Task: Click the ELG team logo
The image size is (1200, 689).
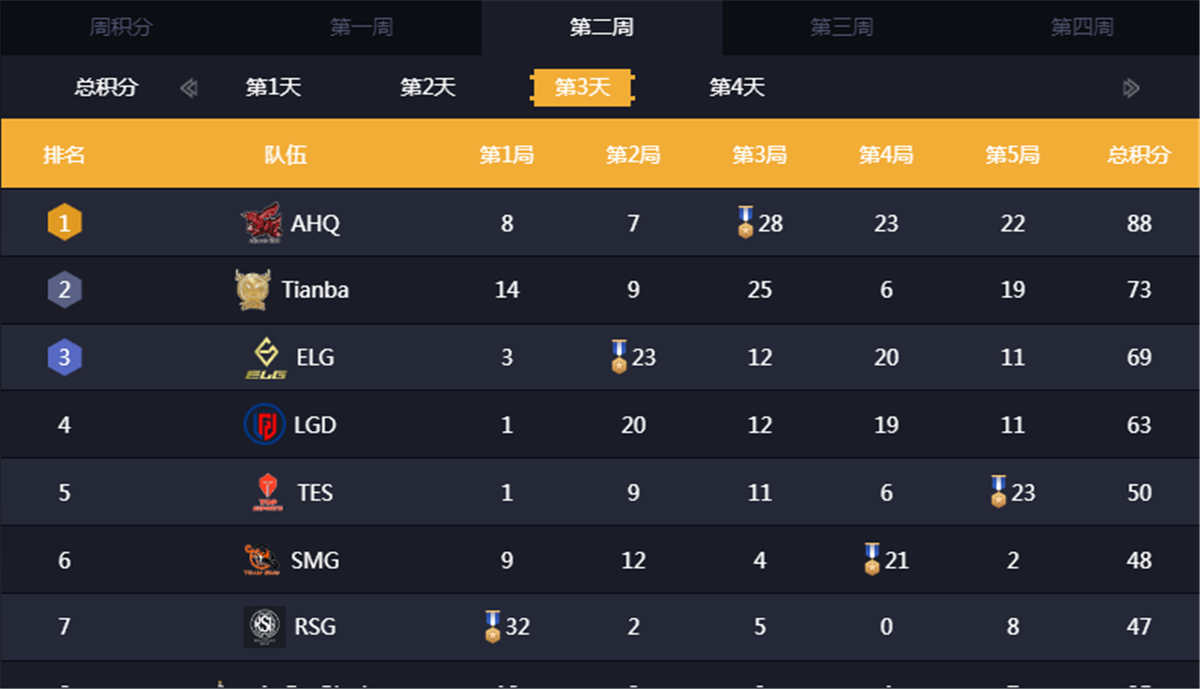Action: click(x=266, y=358)
